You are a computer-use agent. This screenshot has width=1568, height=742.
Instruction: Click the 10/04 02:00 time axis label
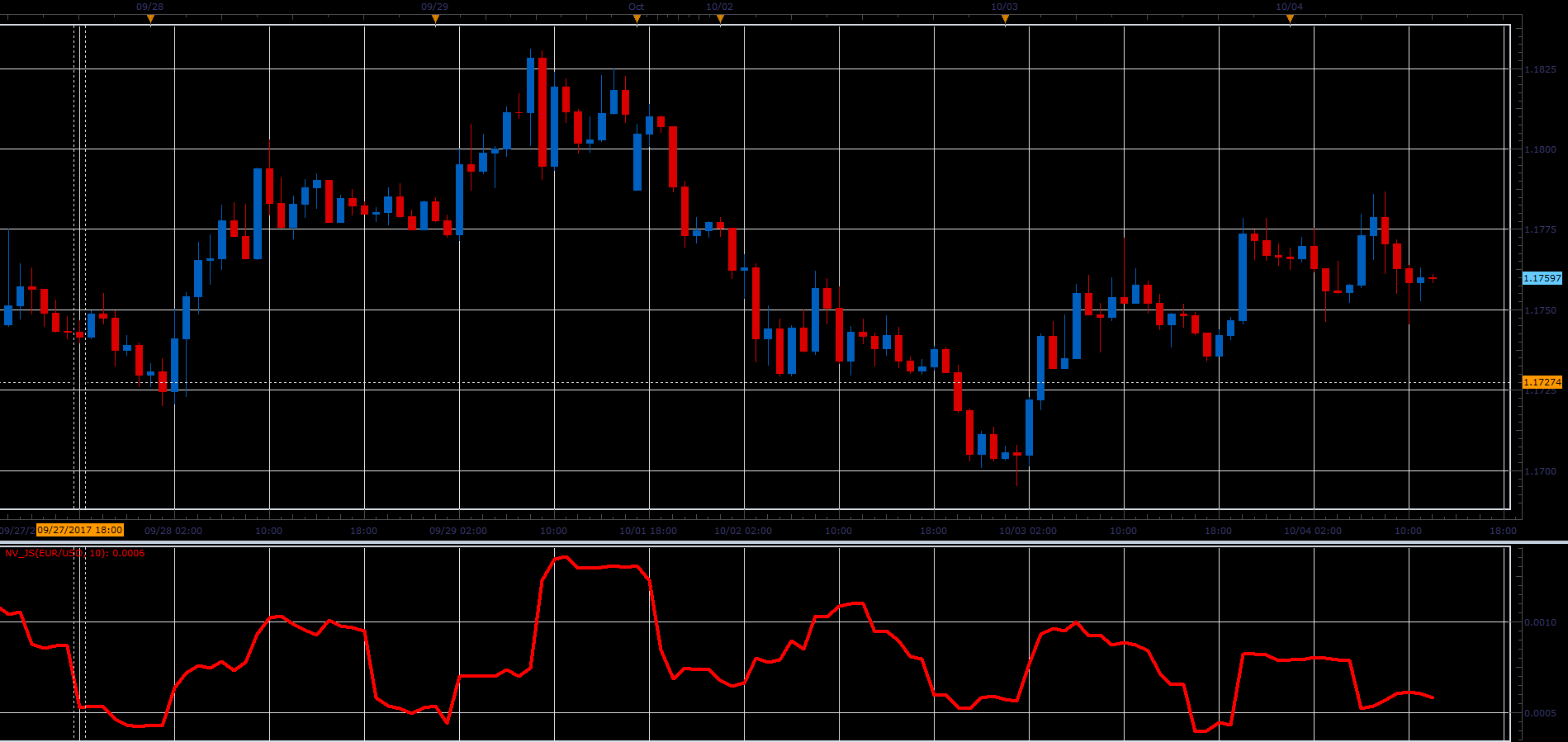click(x=1313, y=531)
